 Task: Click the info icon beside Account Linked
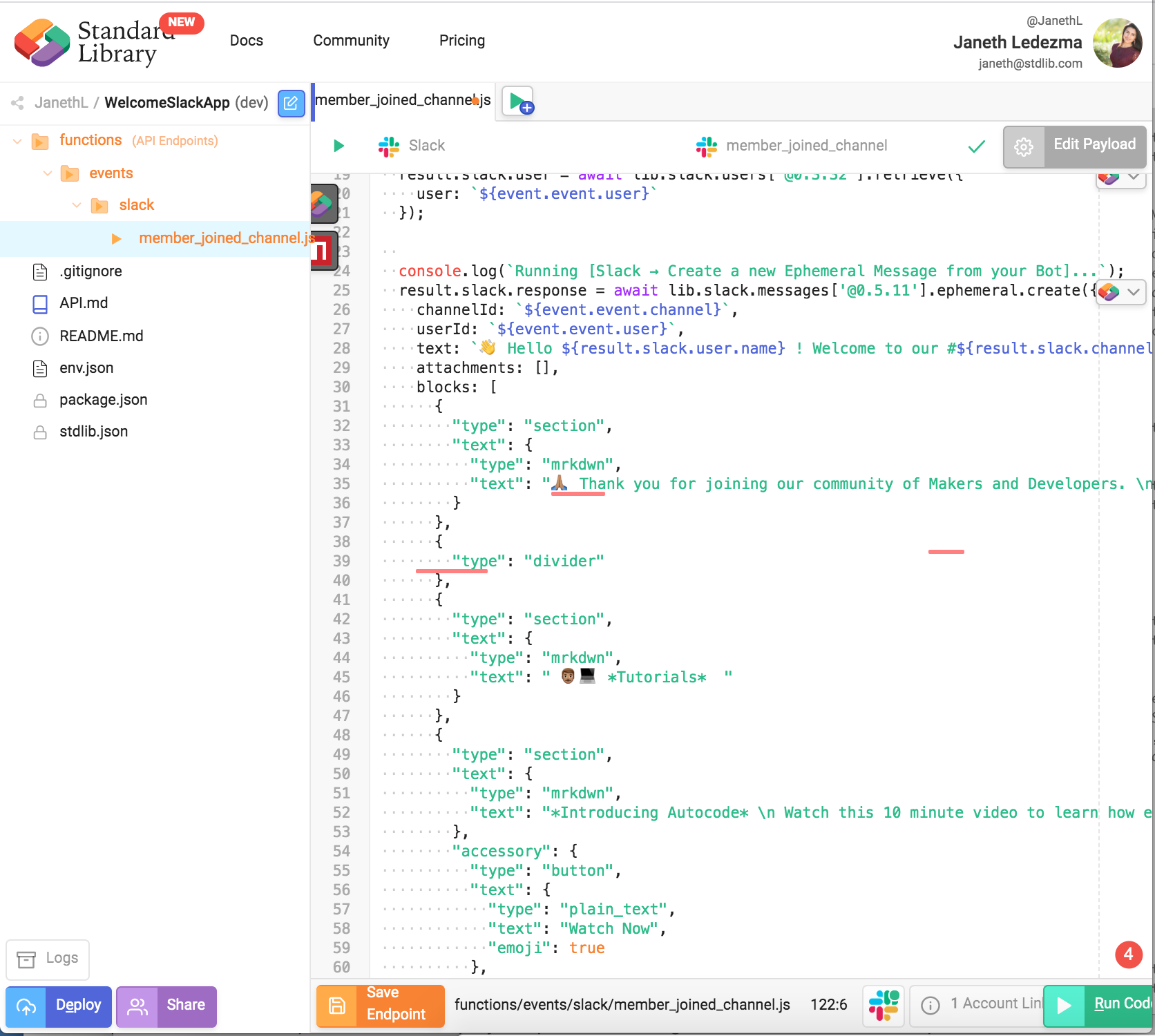click(930, 1006)
